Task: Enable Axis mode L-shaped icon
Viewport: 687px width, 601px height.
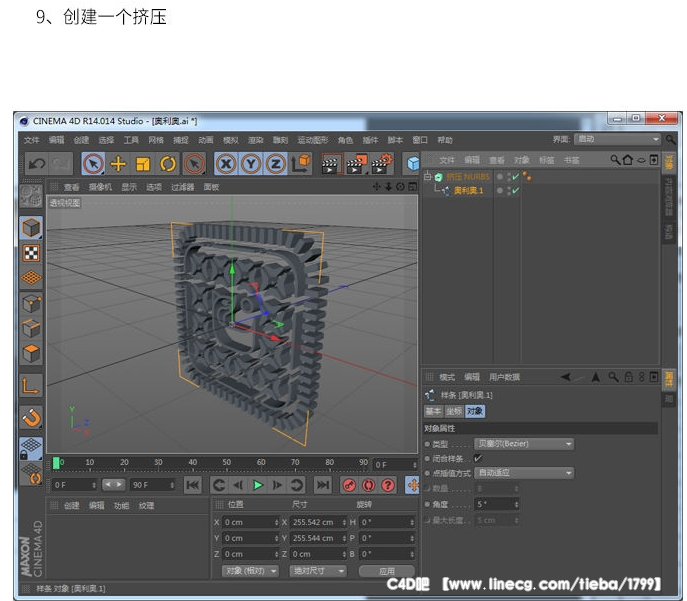Action: point(31,386)
